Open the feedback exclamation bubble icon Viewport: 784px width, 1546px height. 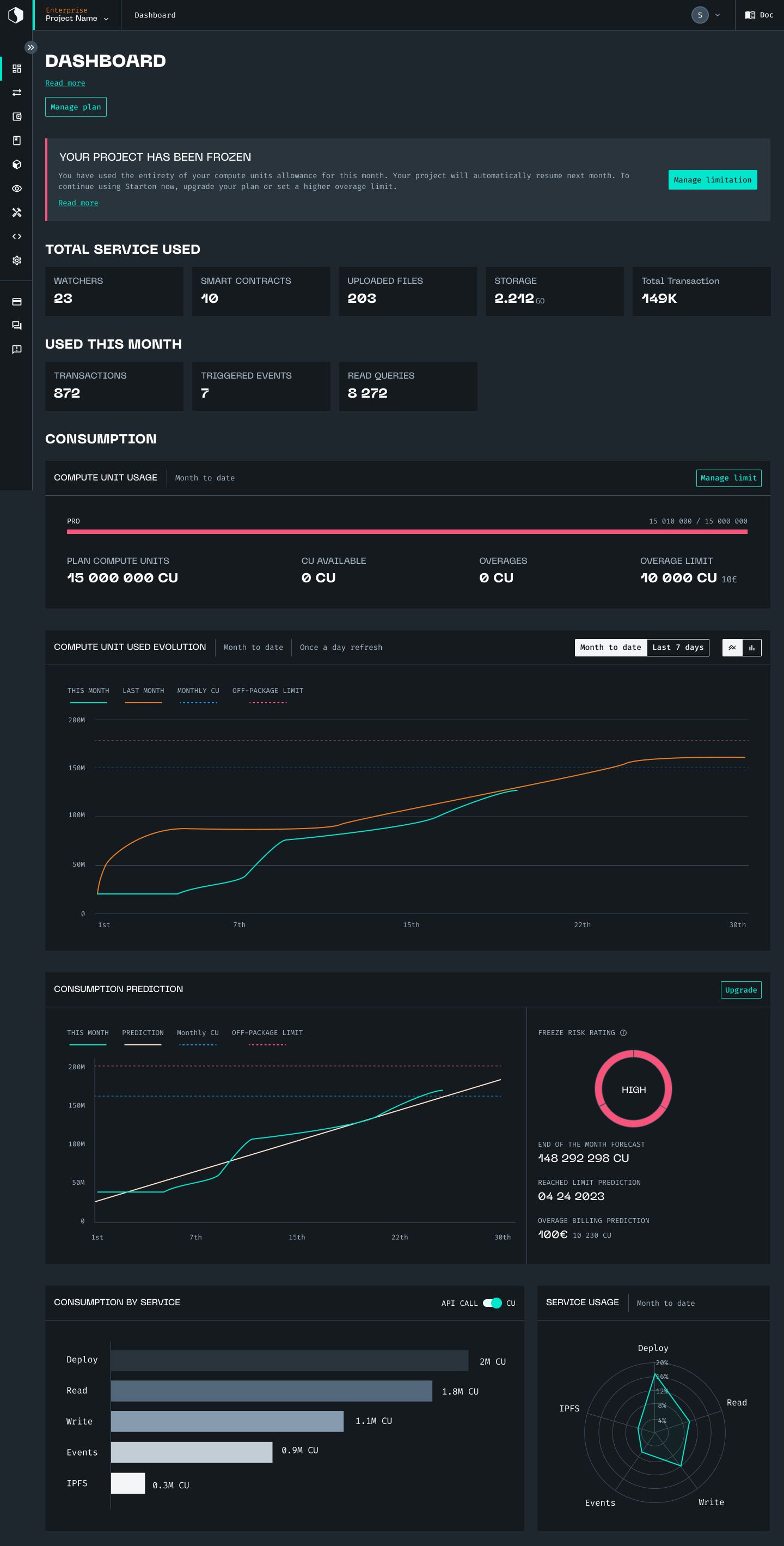pos(17,349)
